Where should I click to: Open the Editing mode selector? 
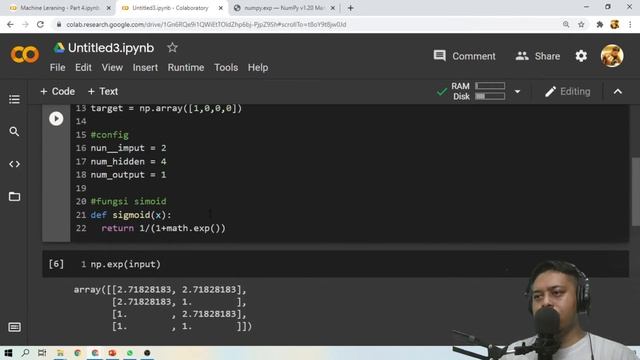[x=568, y=91]
